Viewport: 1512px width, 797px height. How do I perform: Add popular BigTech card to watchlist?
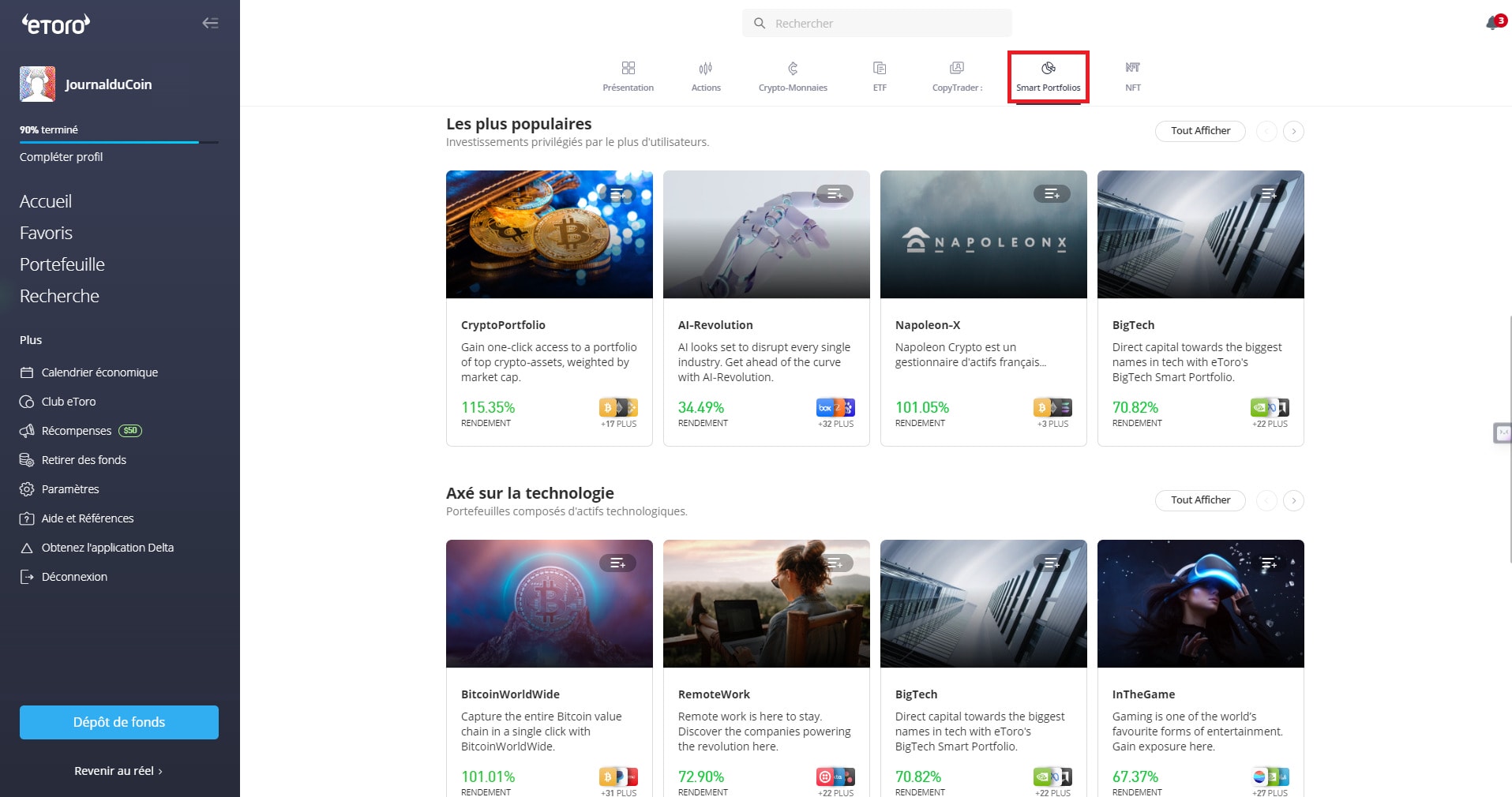(x=1270, y=193)
